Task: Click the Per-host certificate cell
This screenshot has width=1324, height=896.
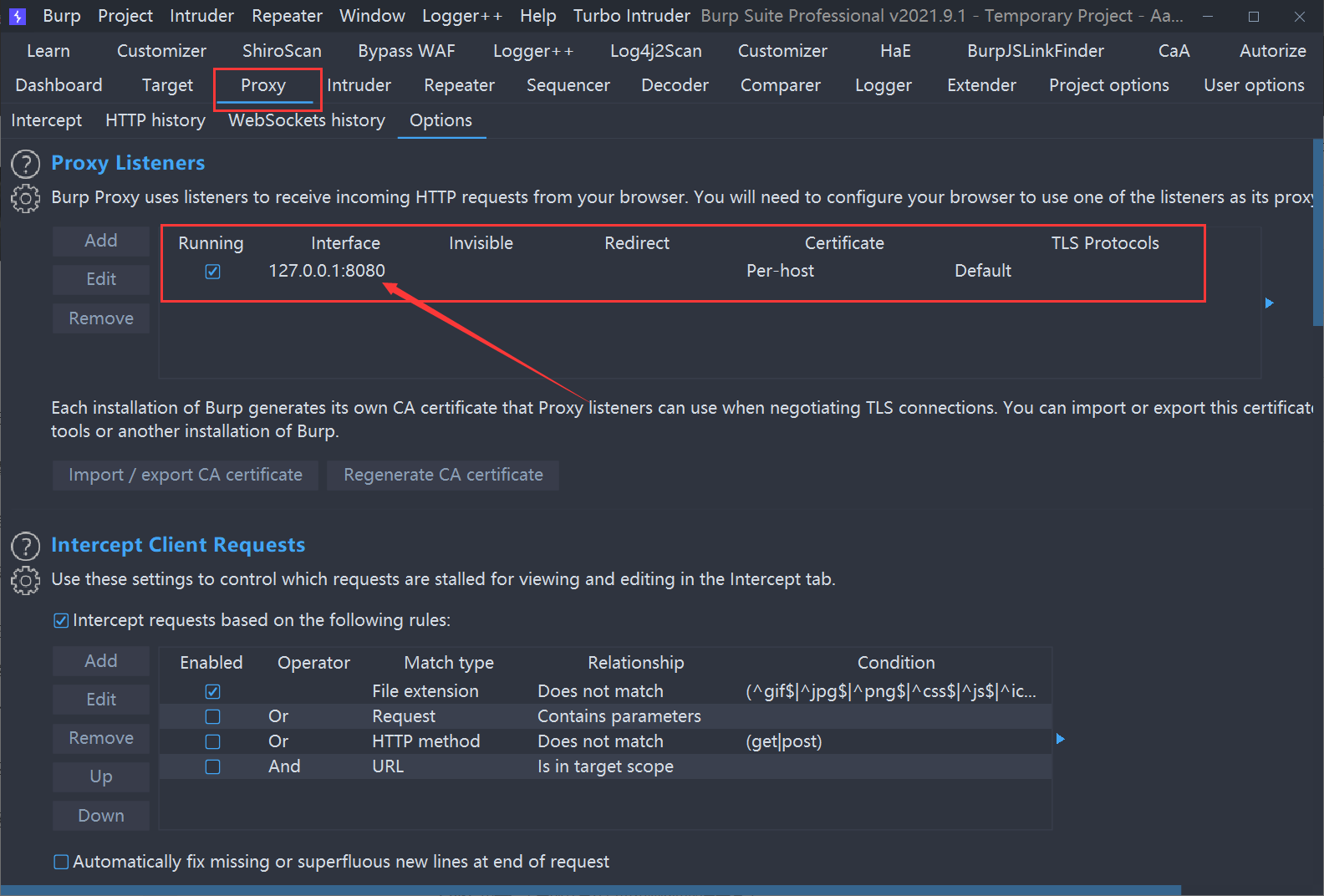Action: pos(780,271)
